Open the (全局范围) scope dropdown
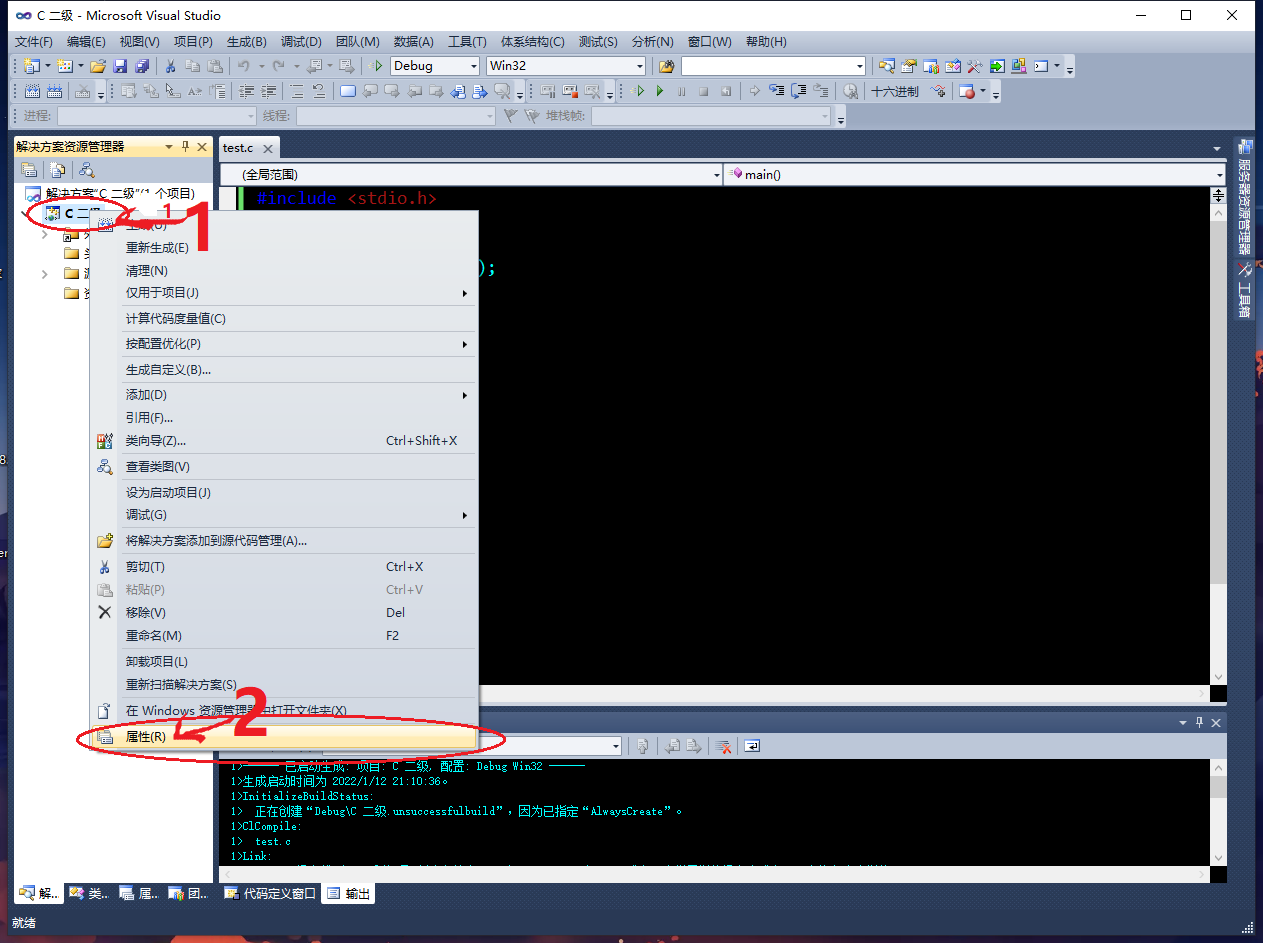 point(716,175)
